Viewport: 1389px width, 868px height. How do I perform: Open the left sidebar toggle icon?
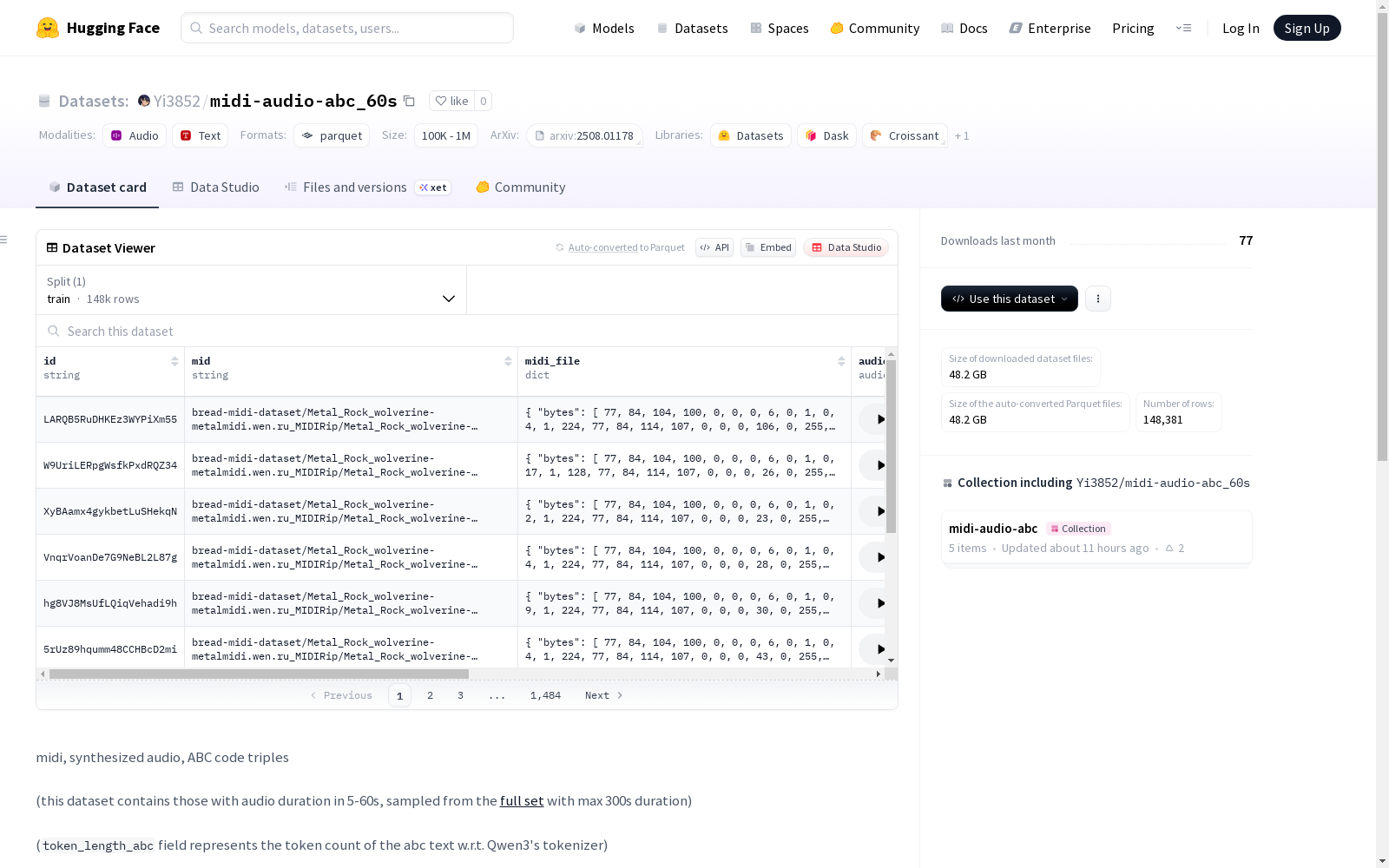(x=3, y=240)
